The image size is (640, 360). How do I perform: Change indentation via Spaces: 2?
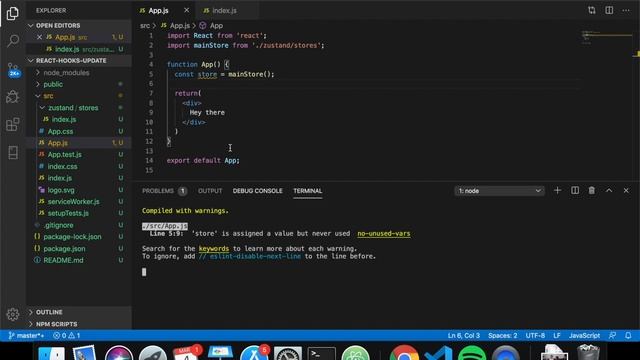[x=502, y=336]
